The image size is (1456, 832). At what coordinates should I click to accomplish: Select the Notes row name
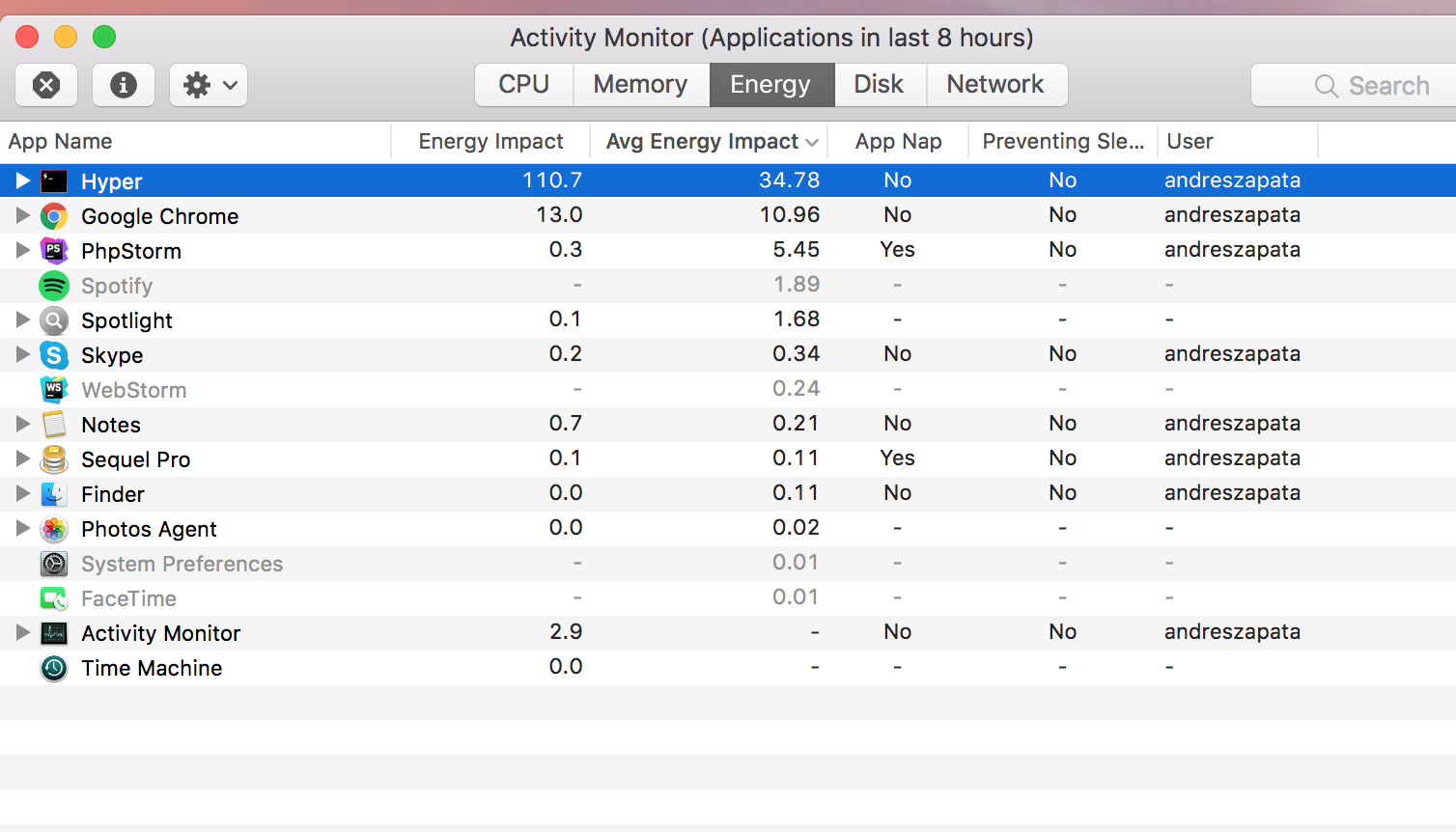point(111,425)
